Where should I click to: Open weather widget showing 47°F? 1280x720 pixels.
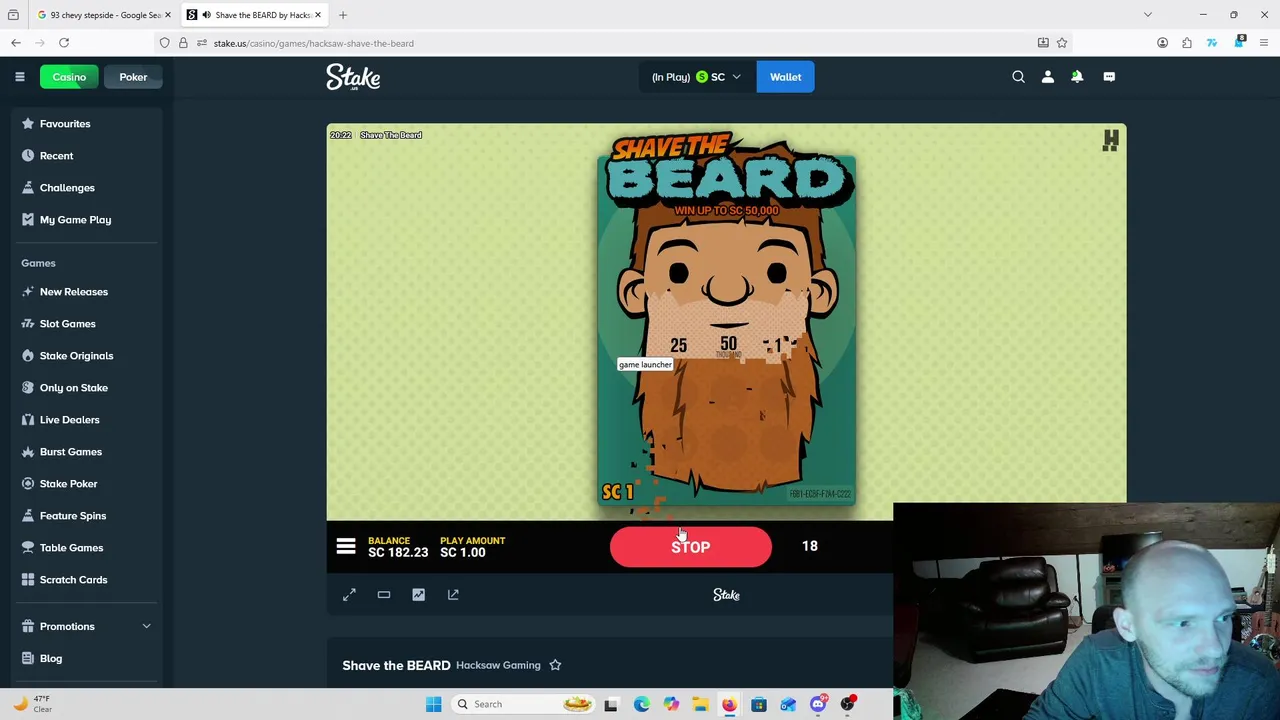tap(32, 704)
